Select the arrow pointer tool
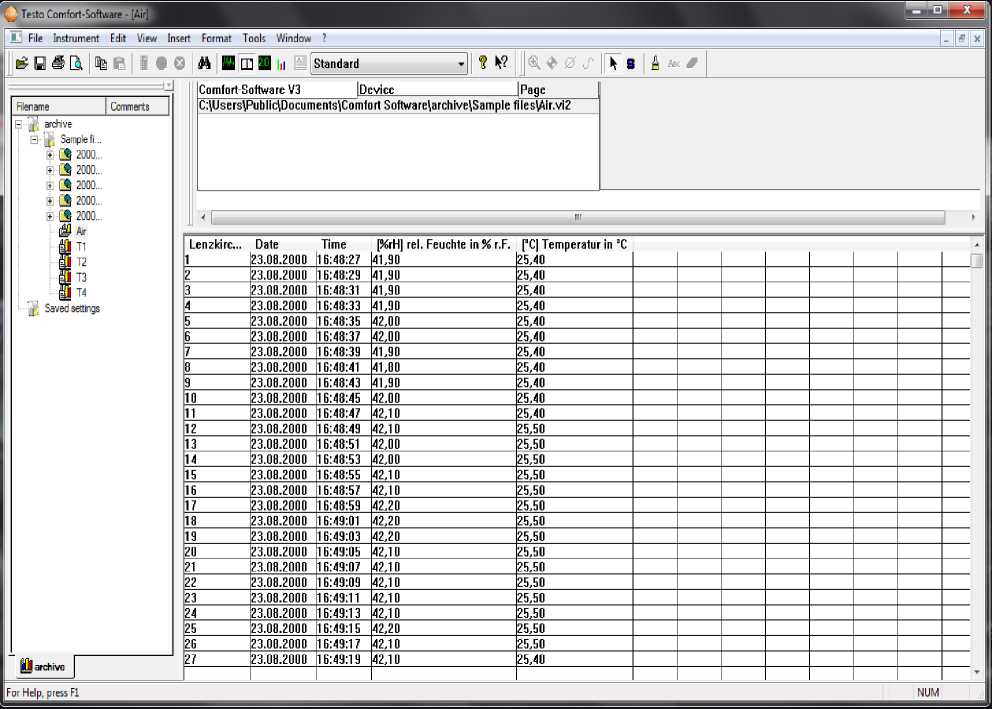 [x=613, y=63]
